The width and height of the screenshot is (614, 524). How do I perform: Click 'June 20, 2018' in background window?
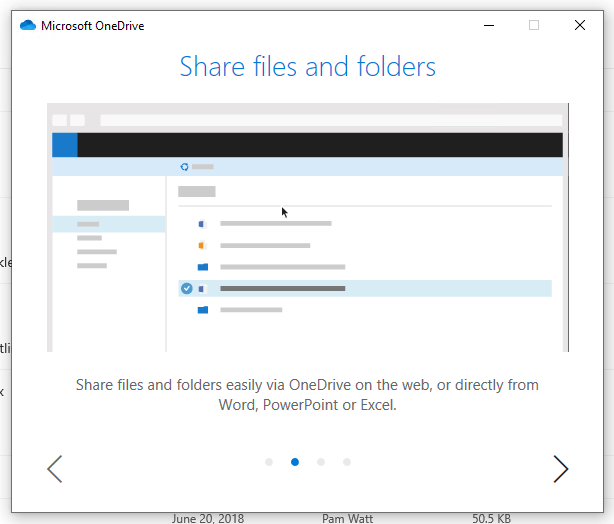(208, 519)
